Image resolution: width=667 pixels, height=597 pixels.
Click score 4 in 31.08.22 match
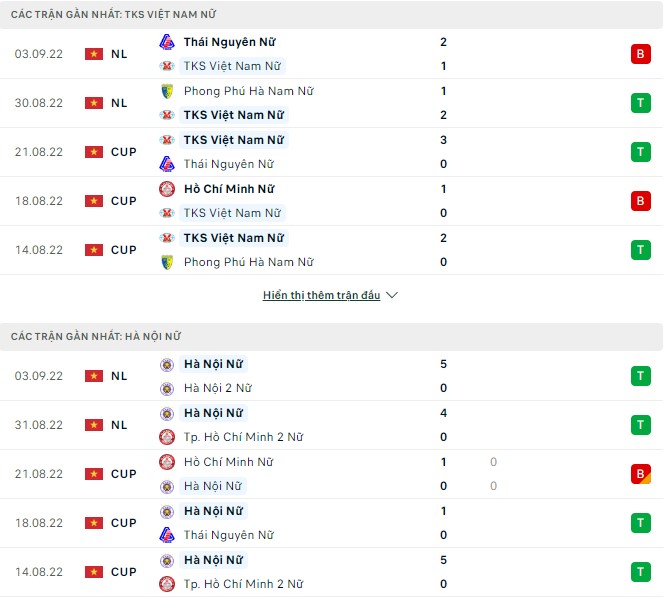click(x=443, y=413)
